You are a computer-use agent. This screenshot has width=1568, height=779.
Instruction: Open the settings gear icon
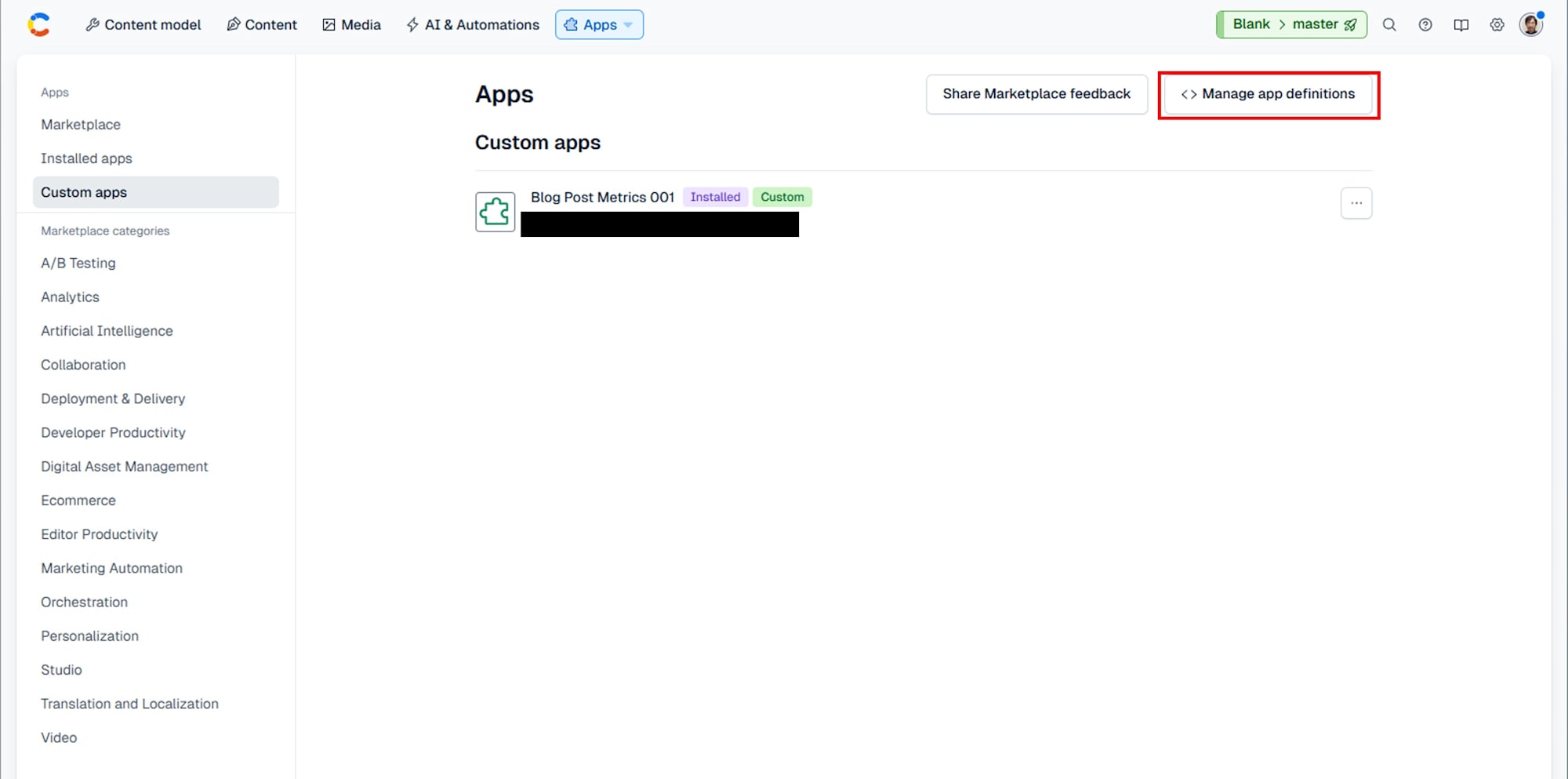(x=1497, y=24)
